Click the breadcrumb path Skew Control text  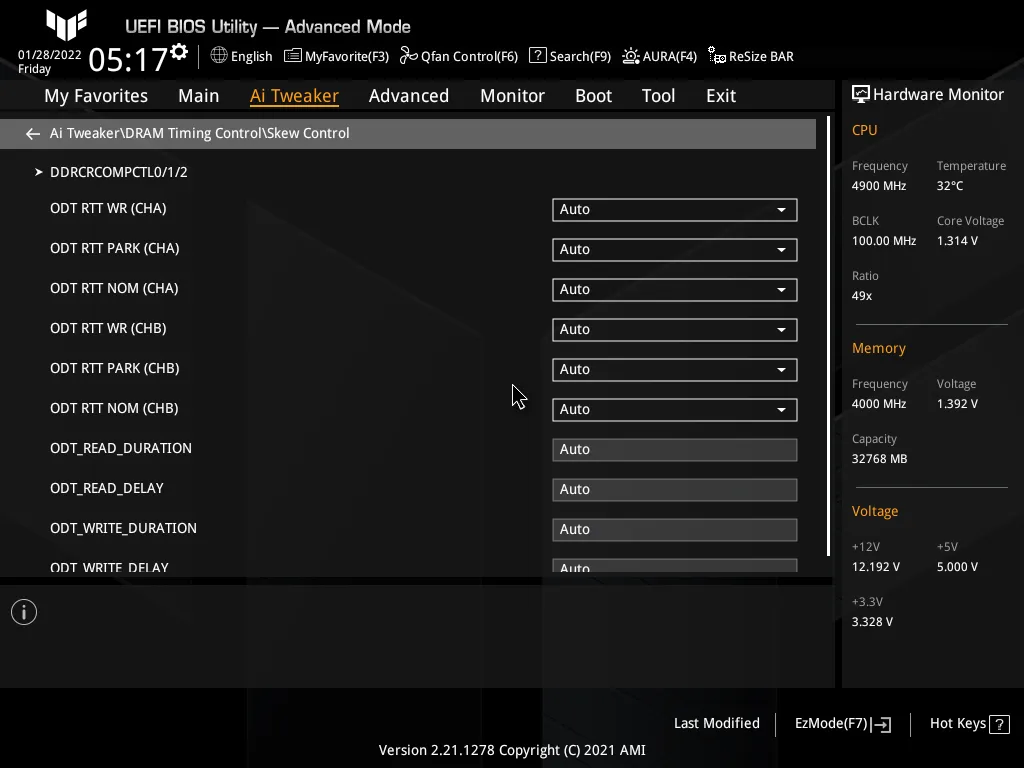pos(308,133)
